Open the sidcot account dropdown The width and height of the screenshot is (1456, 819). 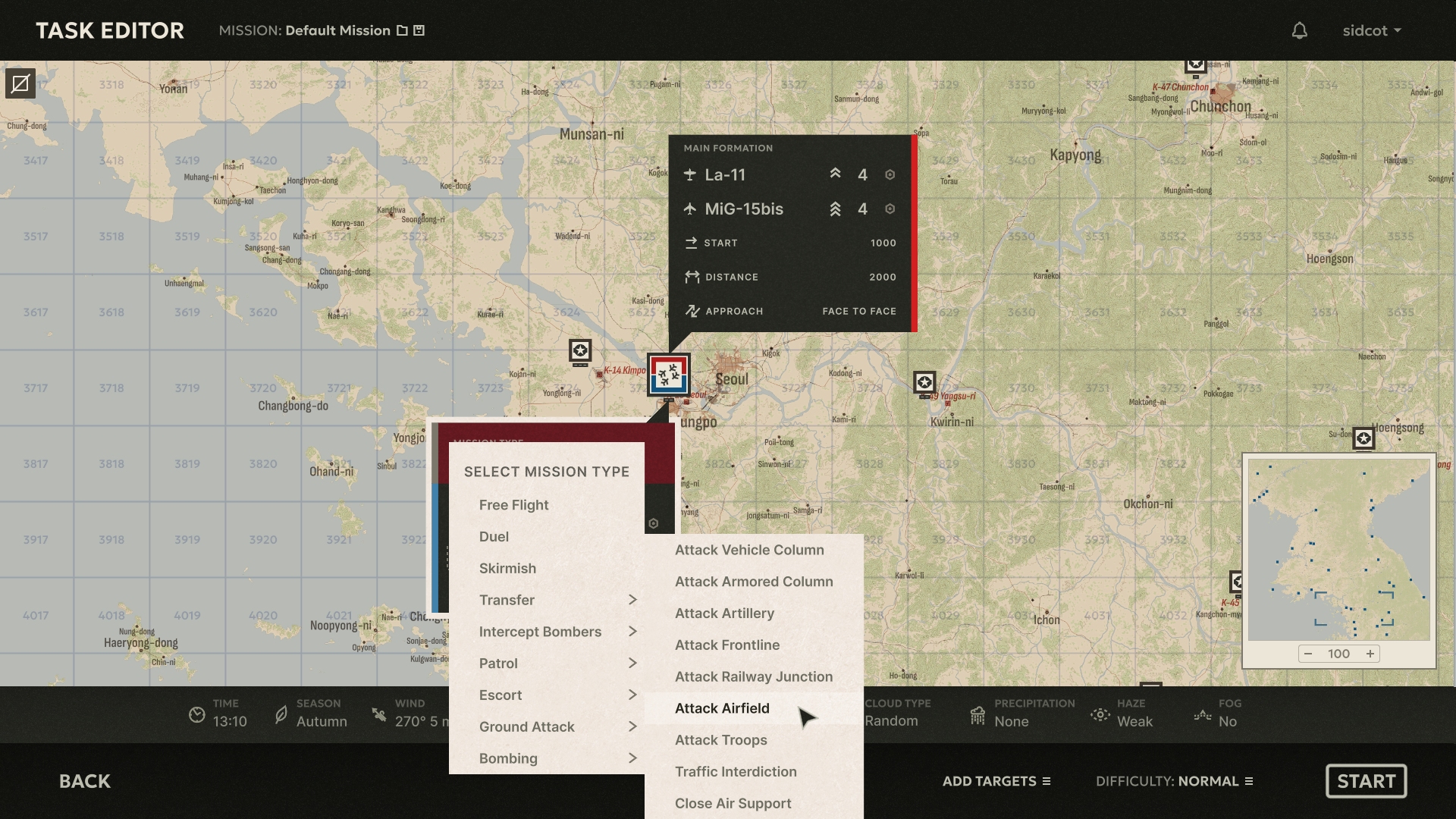click(x=1372, y=31)
